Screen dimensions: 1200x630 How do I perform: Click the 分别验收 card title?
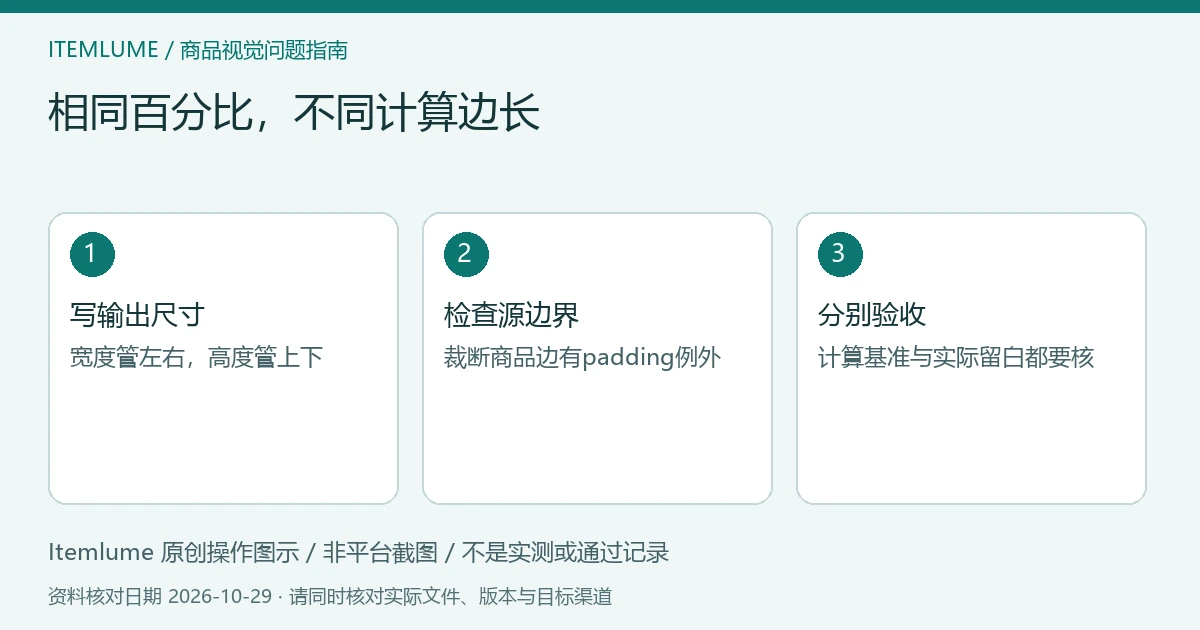pos(872,315)
